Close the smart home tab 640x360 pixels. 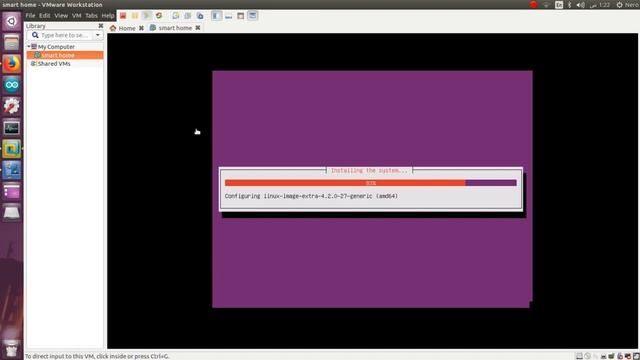tap(198, 28)
